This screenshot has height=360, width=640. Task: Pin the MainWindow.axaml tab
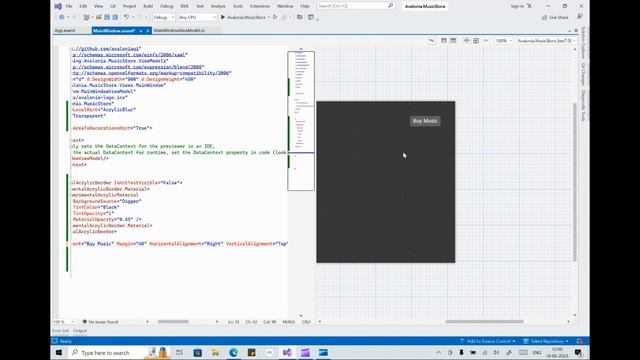pos(141,31)
